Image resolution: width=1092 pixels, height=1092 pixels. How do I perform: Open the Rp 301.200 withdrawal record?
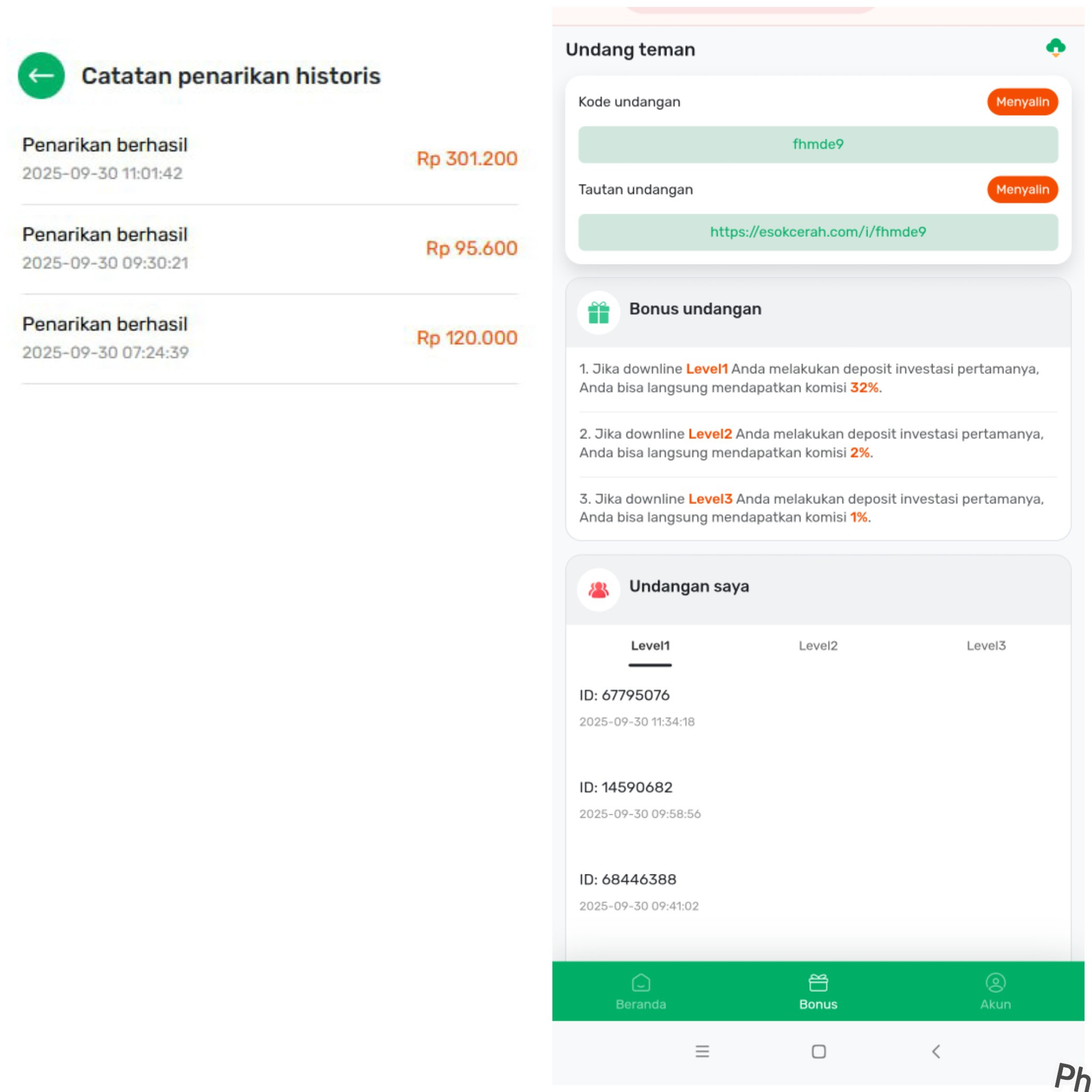tap(270, 159)
